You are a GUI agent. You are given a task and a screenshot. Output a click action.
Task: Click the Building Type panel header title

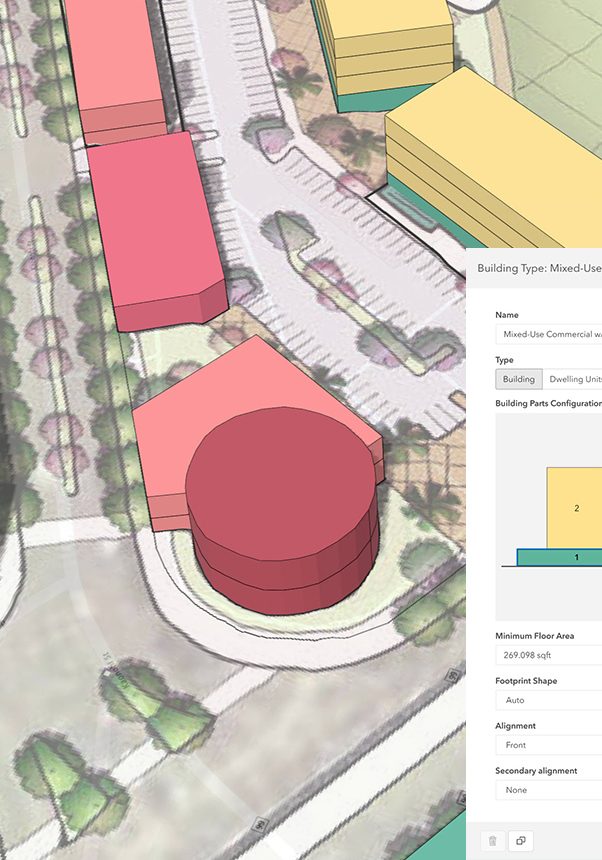click(x=539, y=268)
